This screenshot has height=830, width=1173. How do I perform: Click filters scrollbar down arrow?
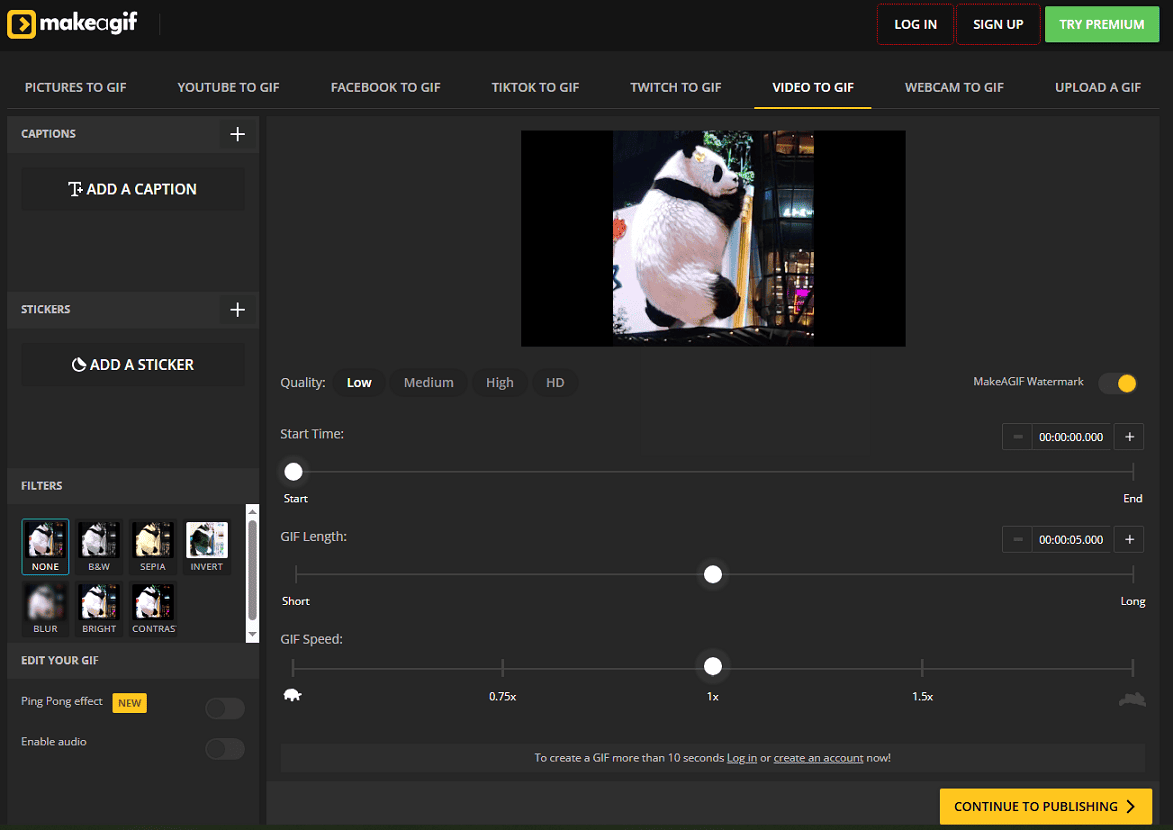click(253, 635)
